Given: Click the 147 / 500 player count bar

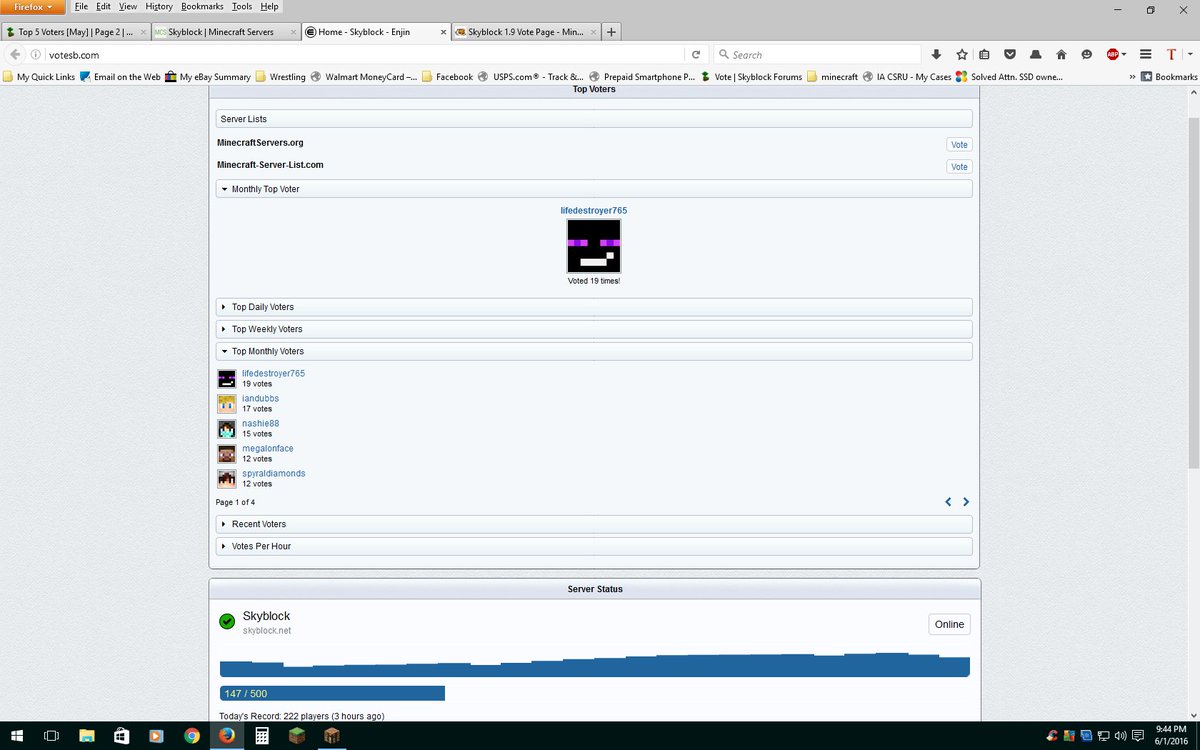Looking at the screenshot, I should [332, 693].
